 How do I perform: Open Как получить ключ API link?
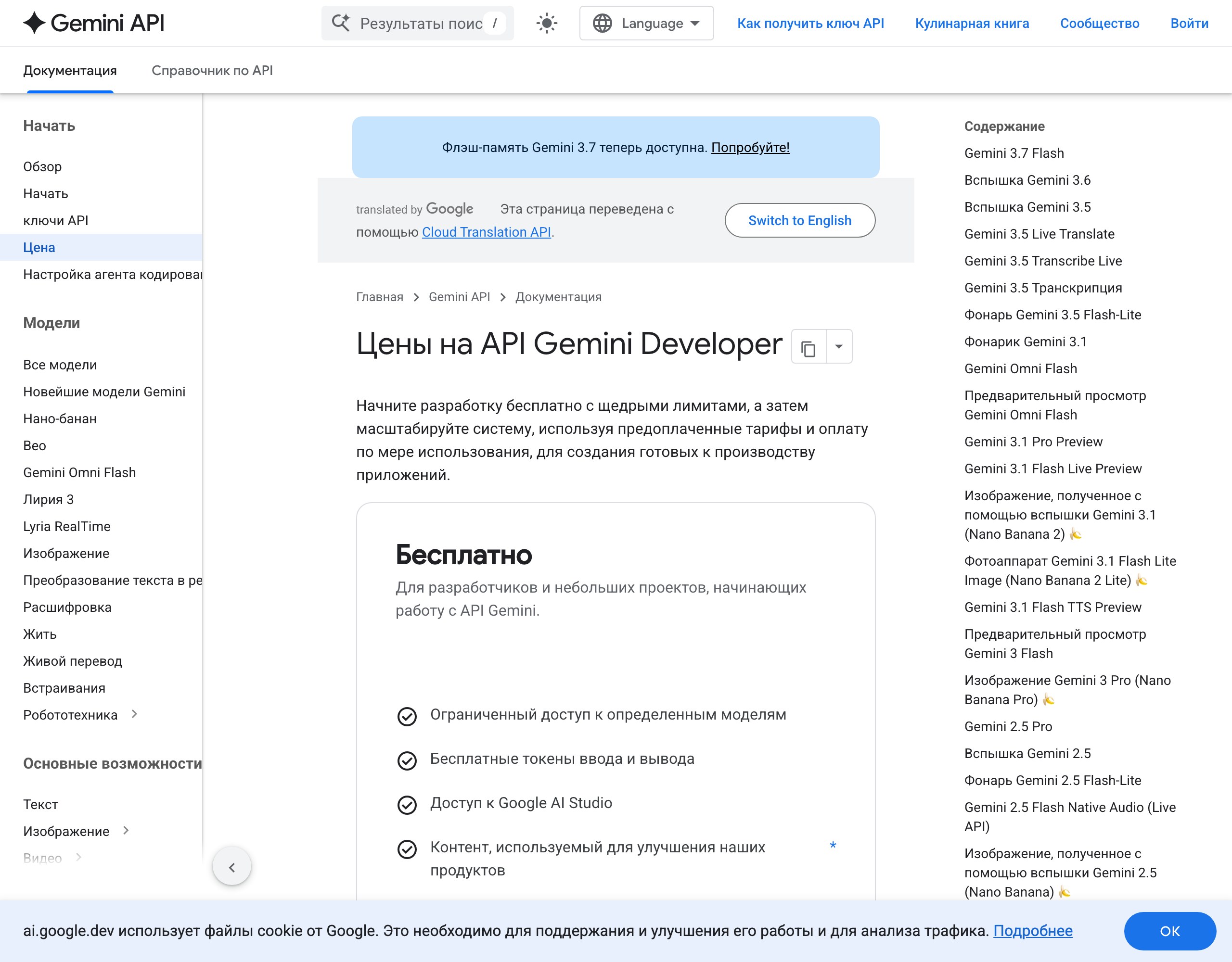click(x=810, y=23)
